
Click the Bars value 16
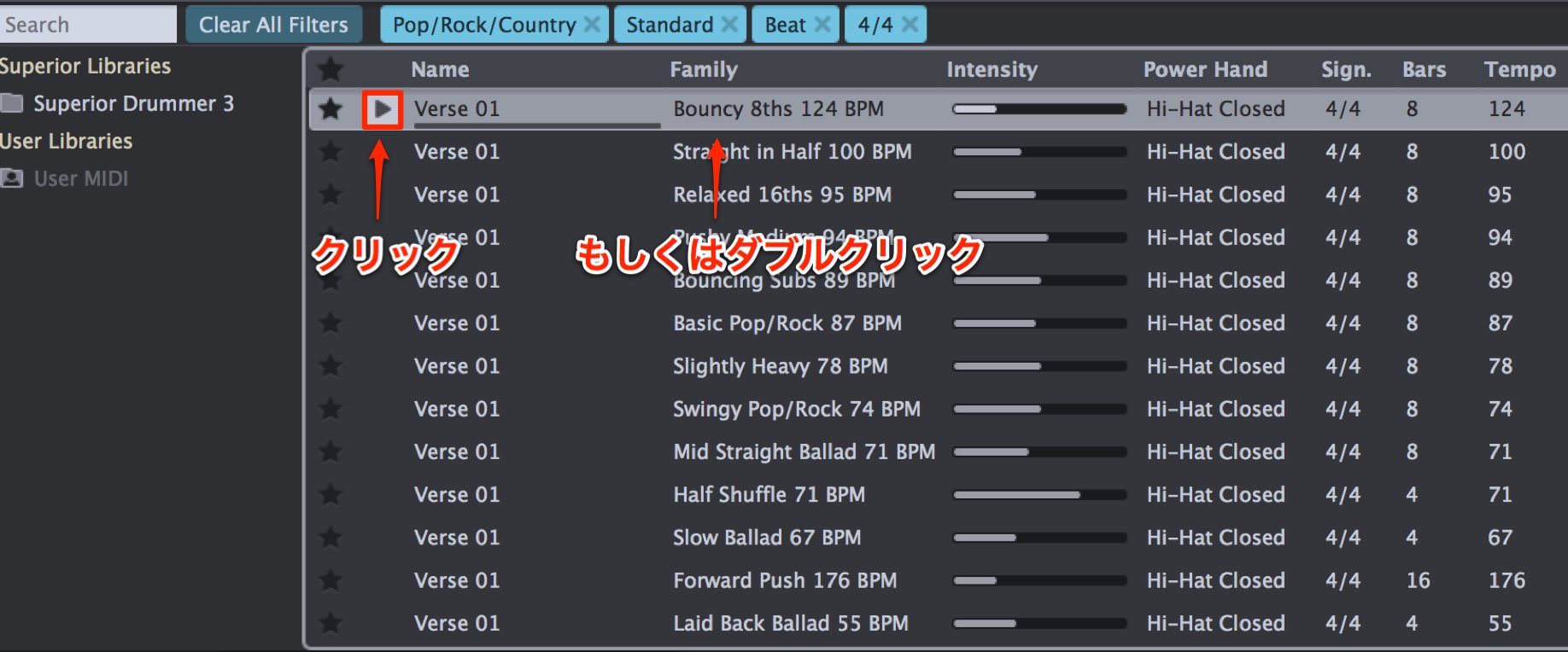[x=1418, y=580]
